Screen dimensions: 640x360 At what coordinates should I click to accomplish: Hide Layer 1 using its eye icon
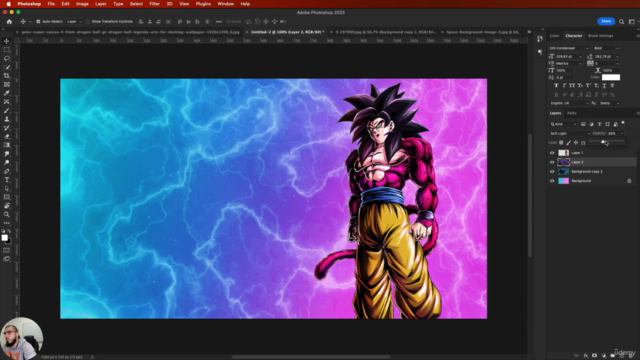552,153
